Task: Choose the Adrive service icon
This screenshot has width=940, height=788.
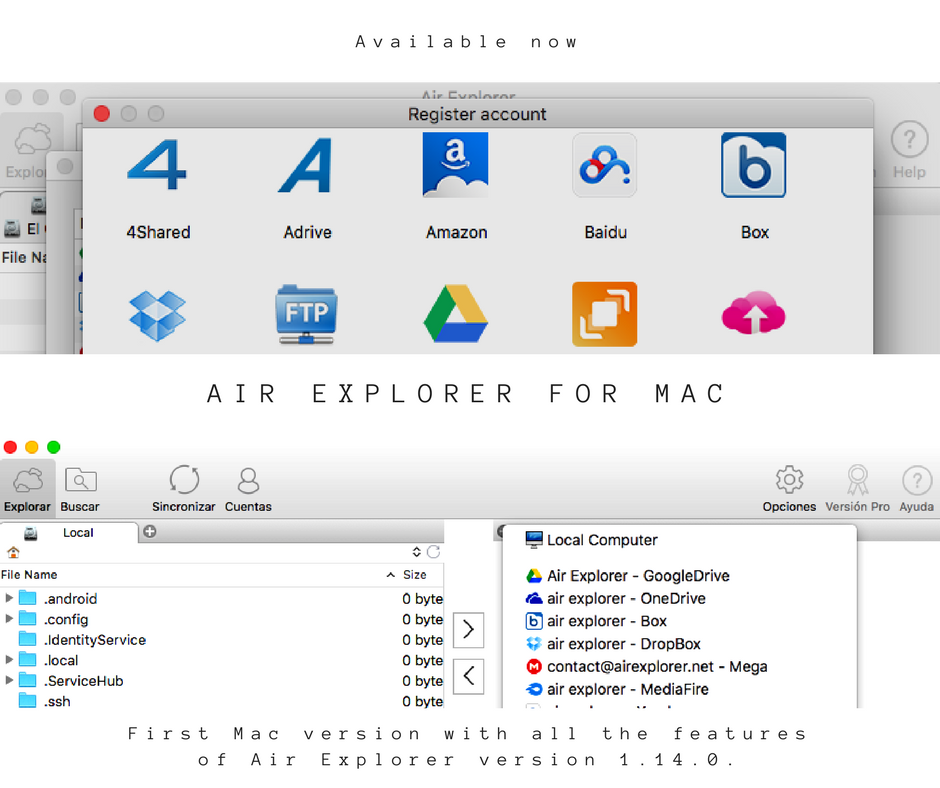Action: click(306, 167)
